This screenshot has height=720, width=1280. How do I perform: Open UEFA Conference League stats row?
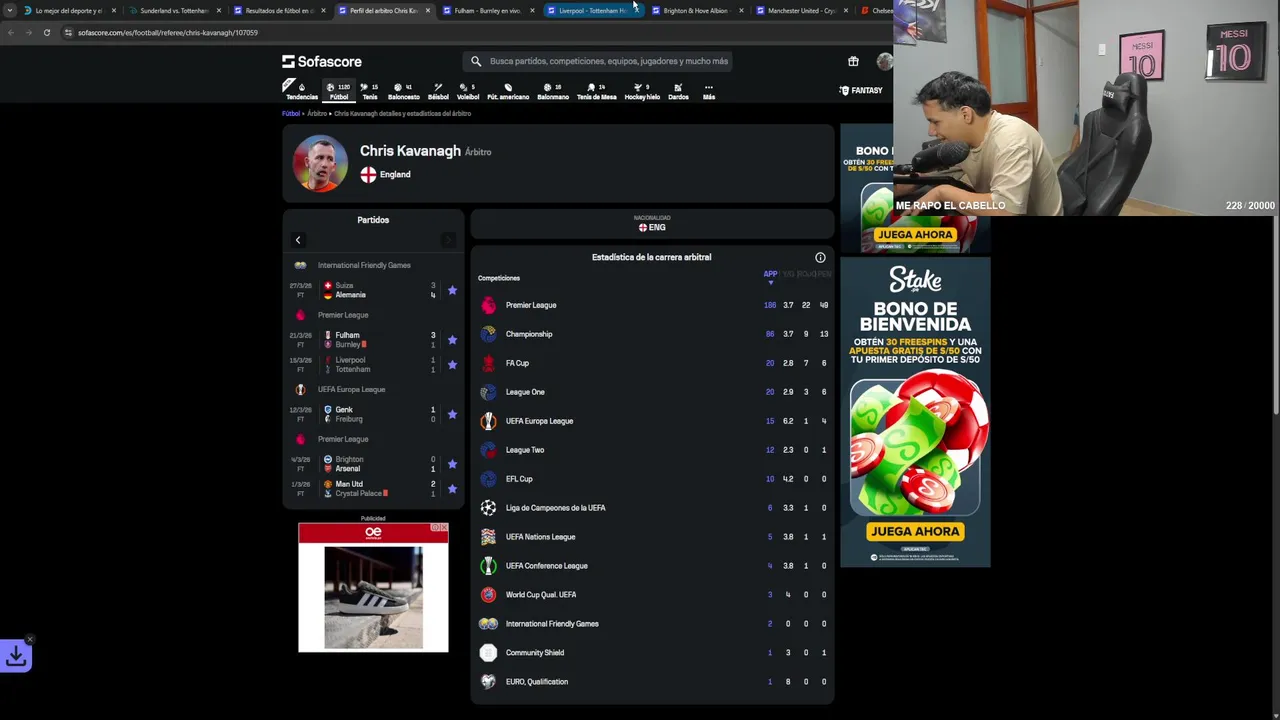(x=652, y=566)
